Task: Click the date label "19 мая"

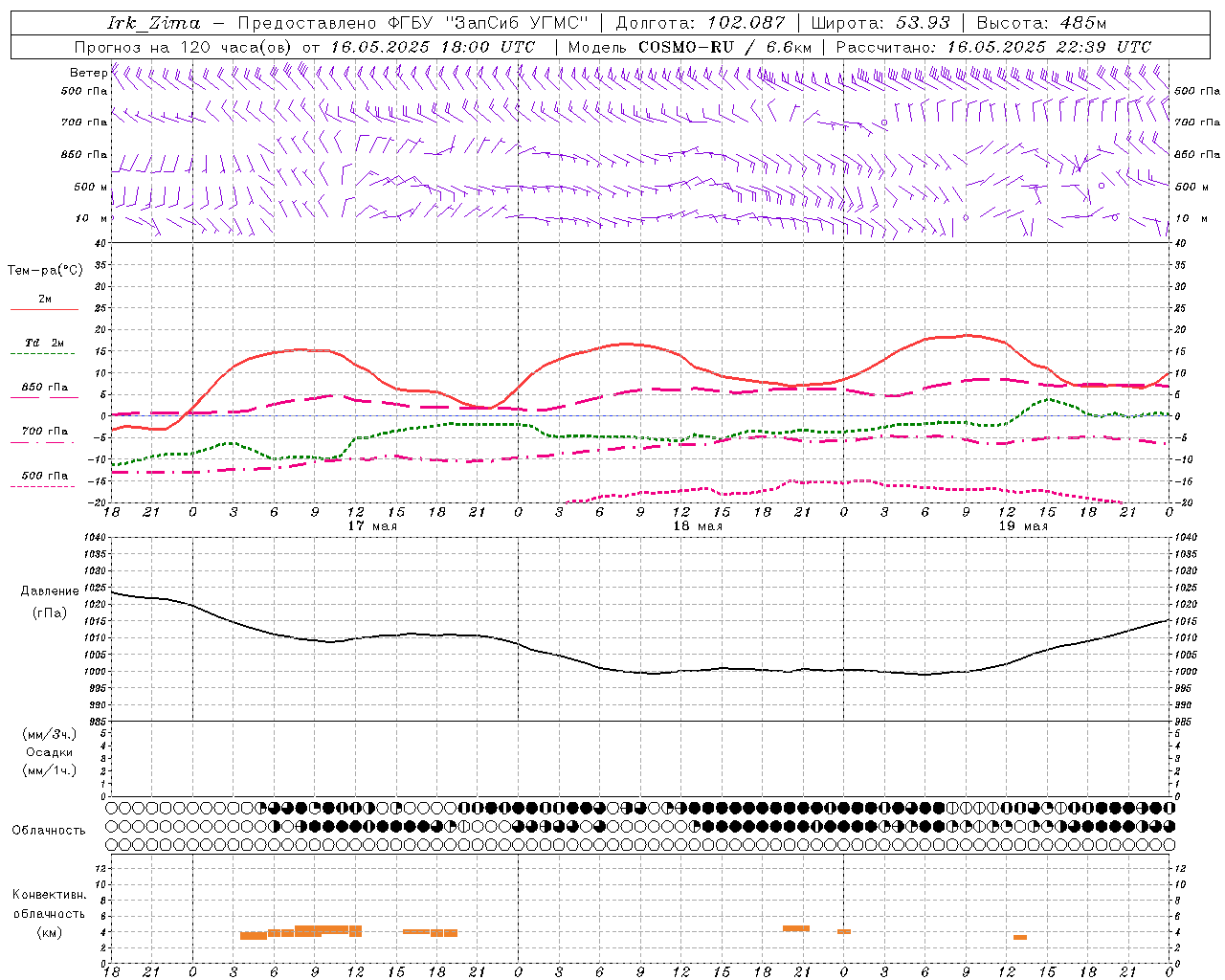Action: 1023,526
